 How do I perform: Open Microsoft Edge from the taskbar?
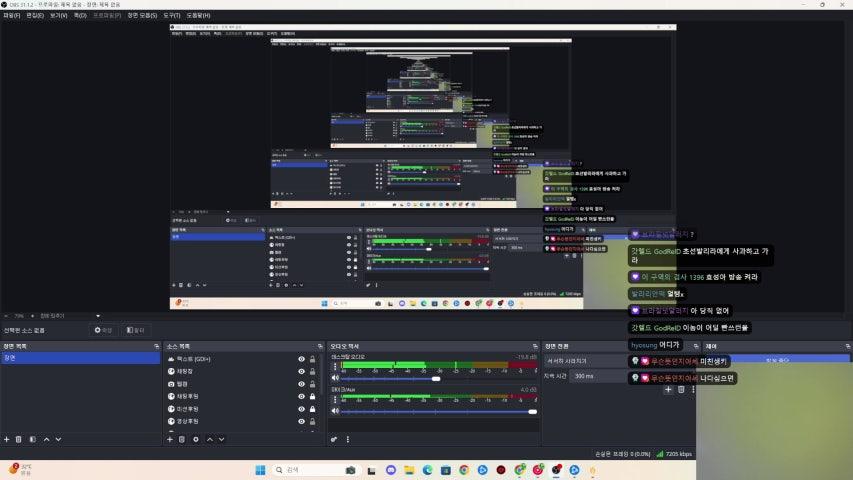tap(428, 470)
